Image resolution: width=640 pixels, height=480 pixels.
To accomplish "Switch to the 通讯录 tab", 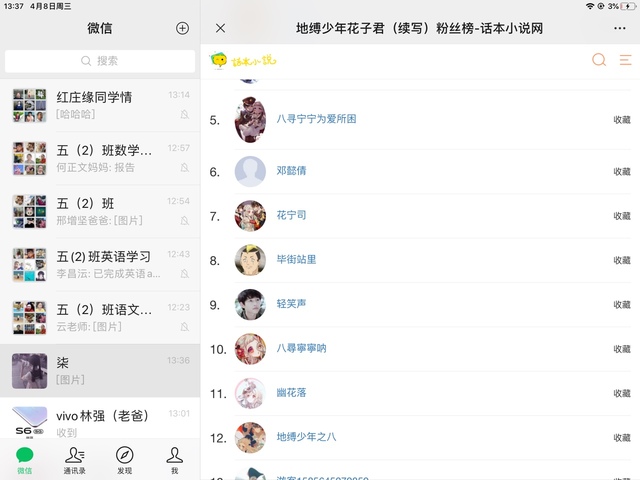I will pyautogui.click(x=75, y=460).
